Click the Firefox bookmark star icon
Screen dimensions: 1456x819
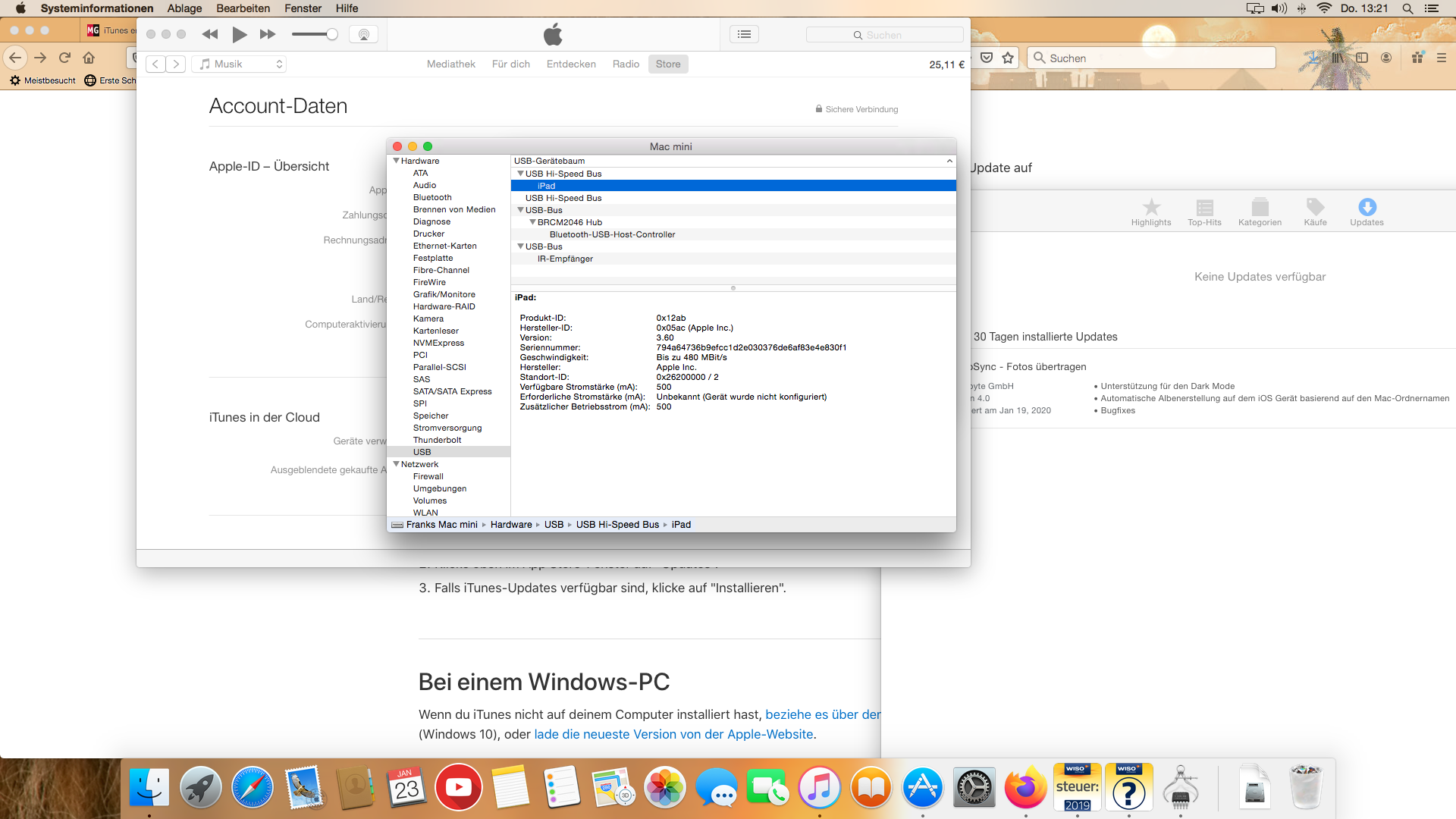point(1008,58)
